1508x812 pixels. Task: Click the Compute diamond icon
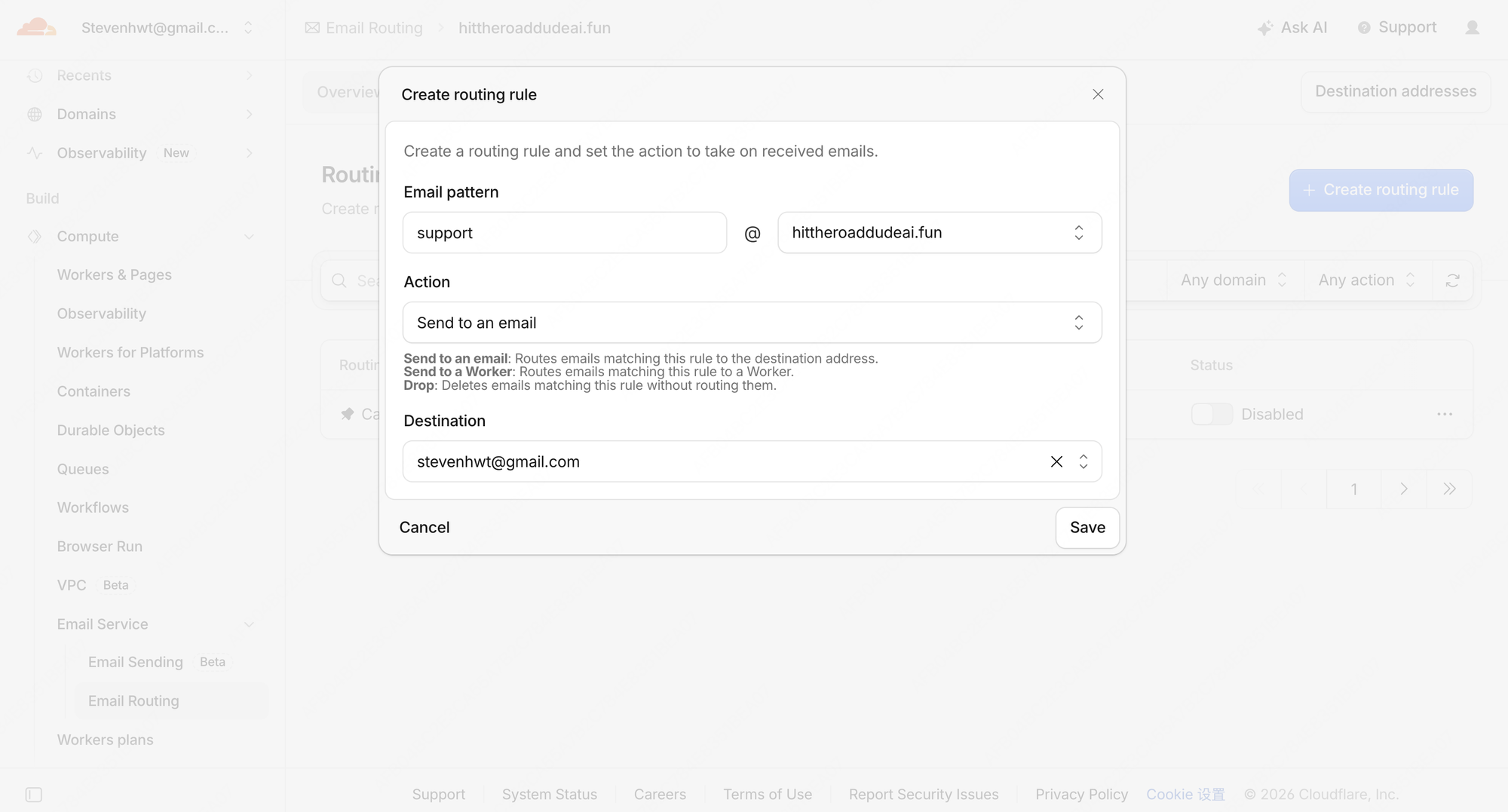(35, 237)
